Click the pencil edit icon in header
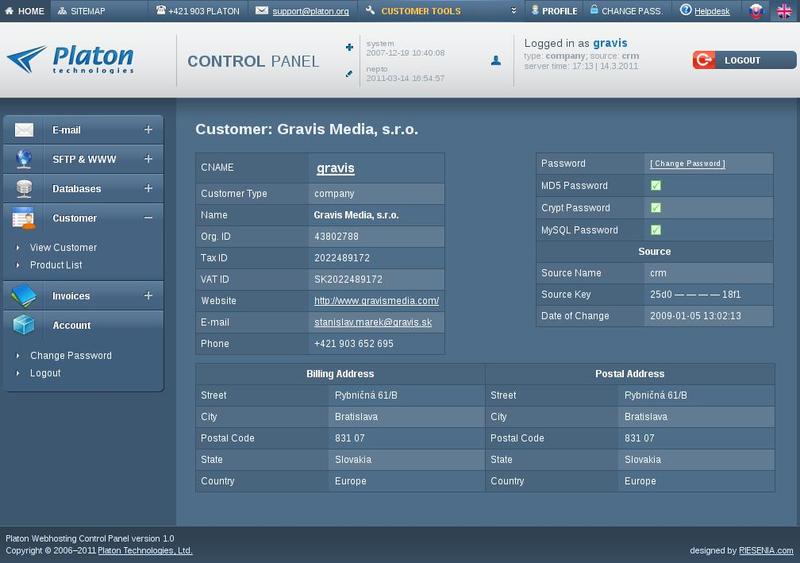The image size is (800, 563). click(x=349, y=74)
